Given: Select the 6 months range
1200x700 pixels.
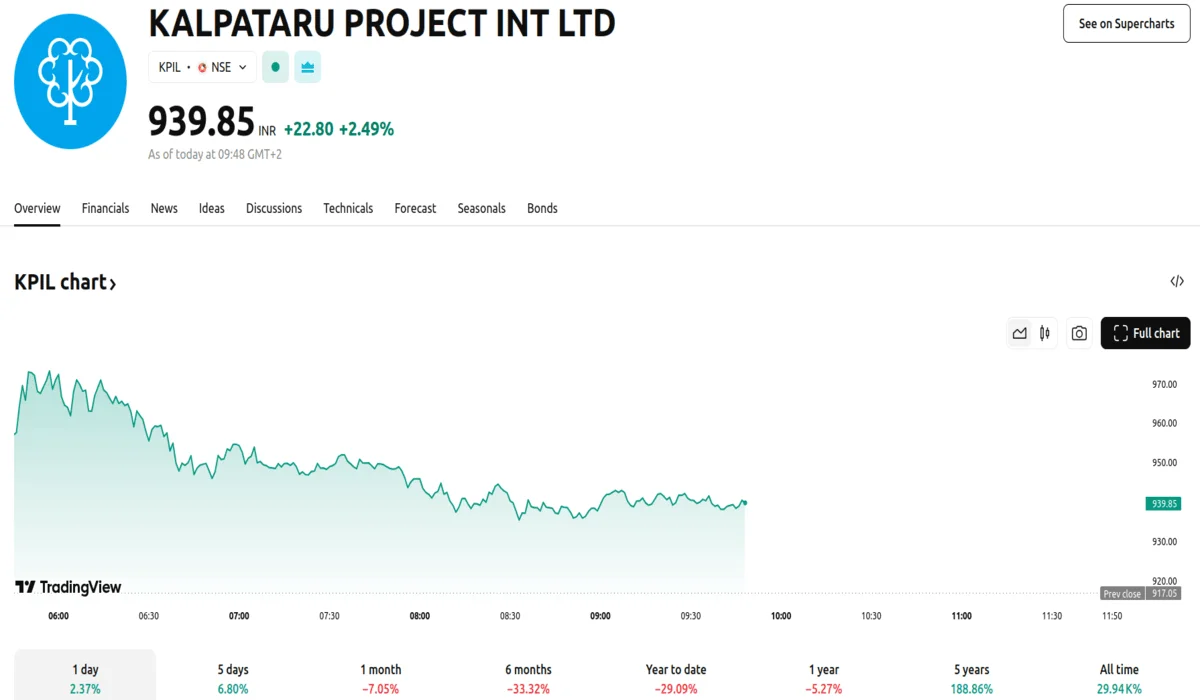Looking at the screenshot, I should click(528, 678).
